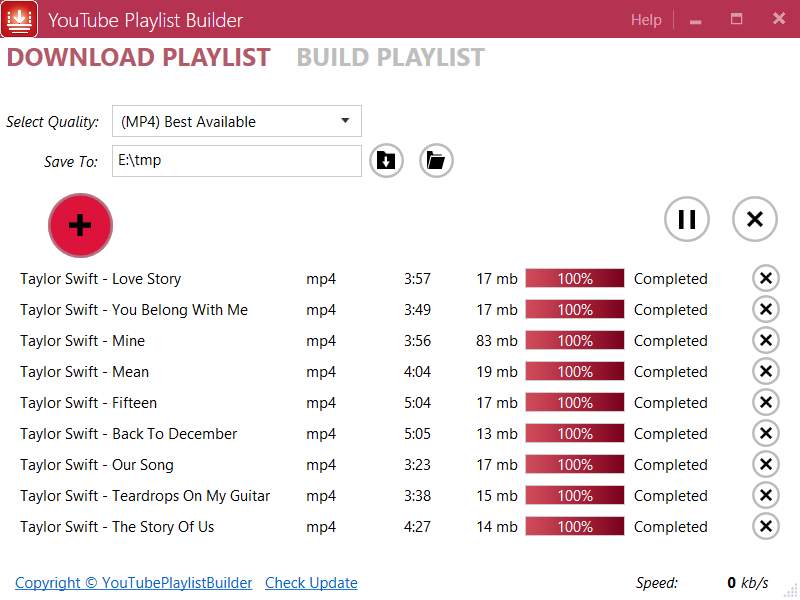Click the Our Song progress bar
The height and width of the screenshot is (600, 800).
[575, 464]
